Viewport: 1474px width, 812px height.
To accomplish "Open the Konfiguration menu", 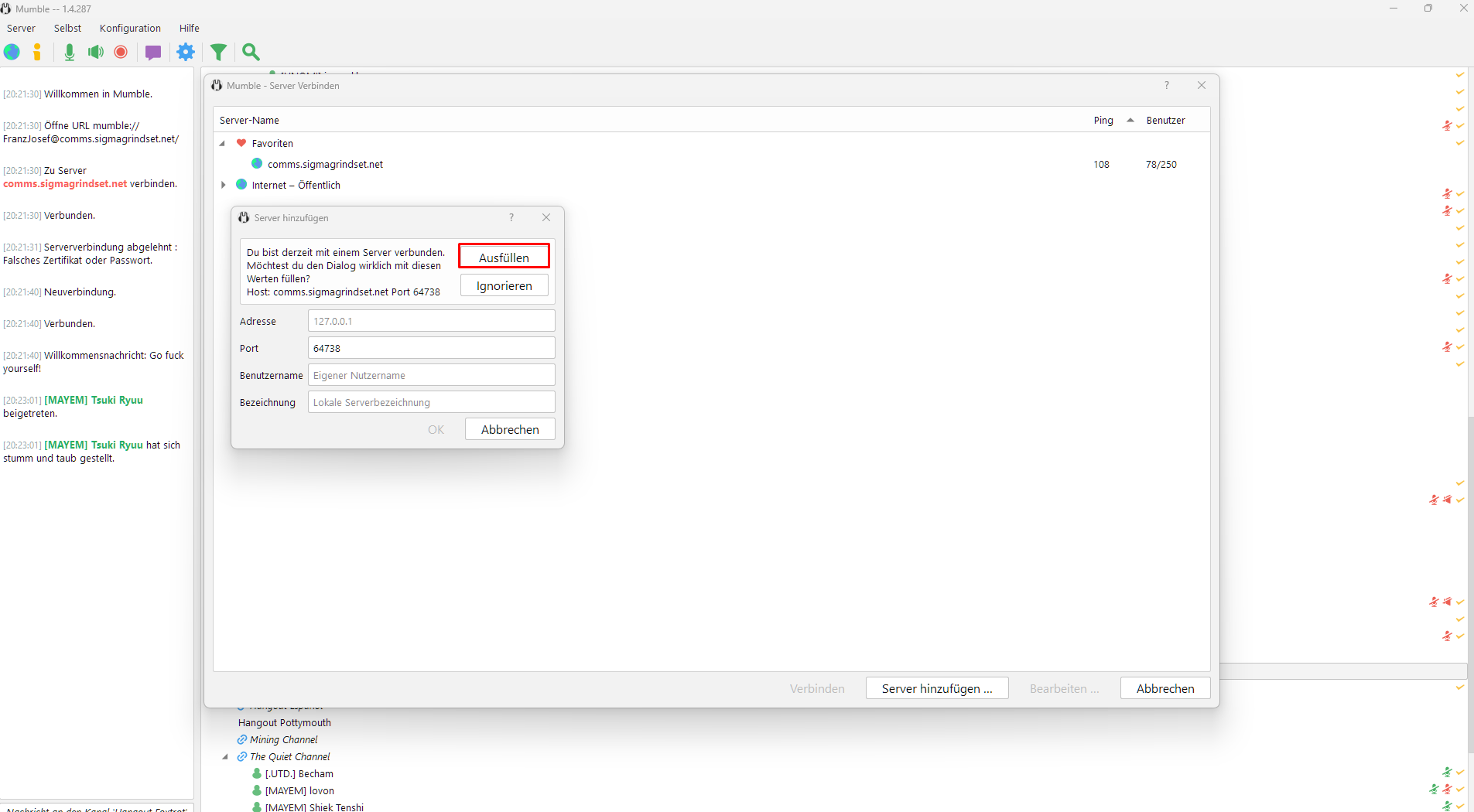I will click(x=130, y=28).
